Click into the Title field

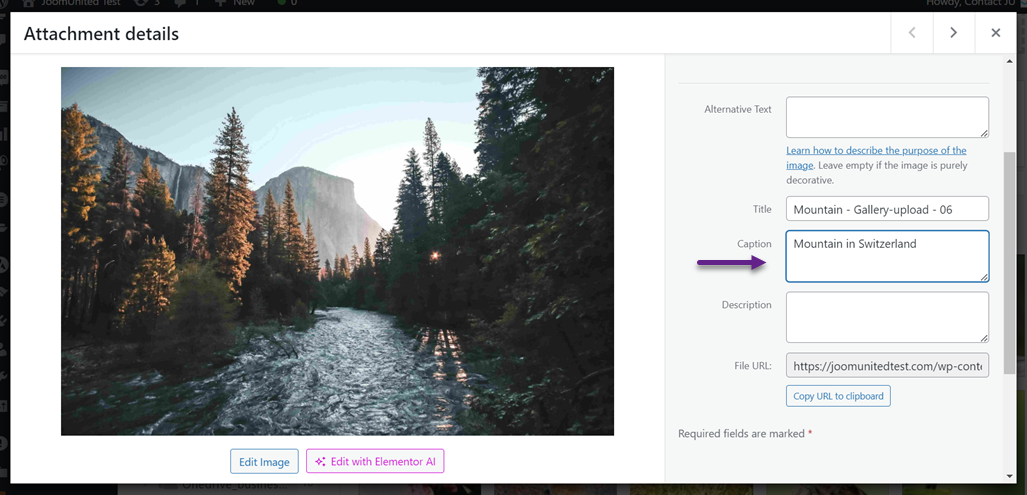(886, 208)
